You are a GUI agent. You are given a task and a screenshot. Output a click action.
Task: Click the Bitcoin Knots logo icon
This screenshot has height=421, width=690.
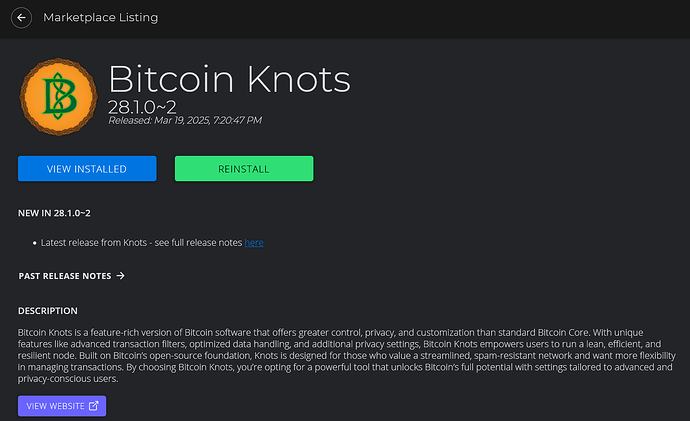point(59,97)
